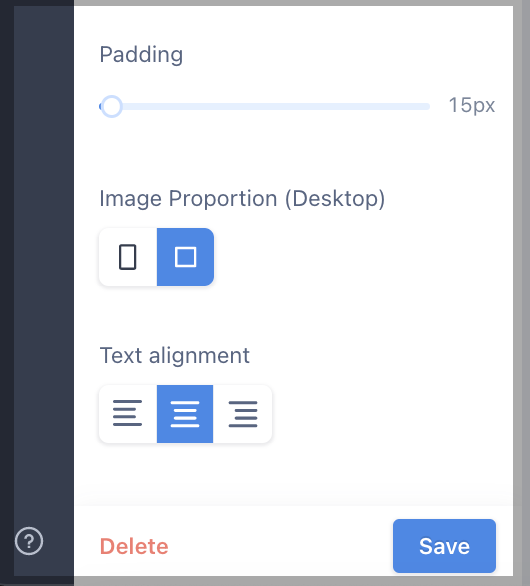Click the empty footer area between Delete and Save
This screenshot has height=586, width=530.
click(x=280, y=546)
